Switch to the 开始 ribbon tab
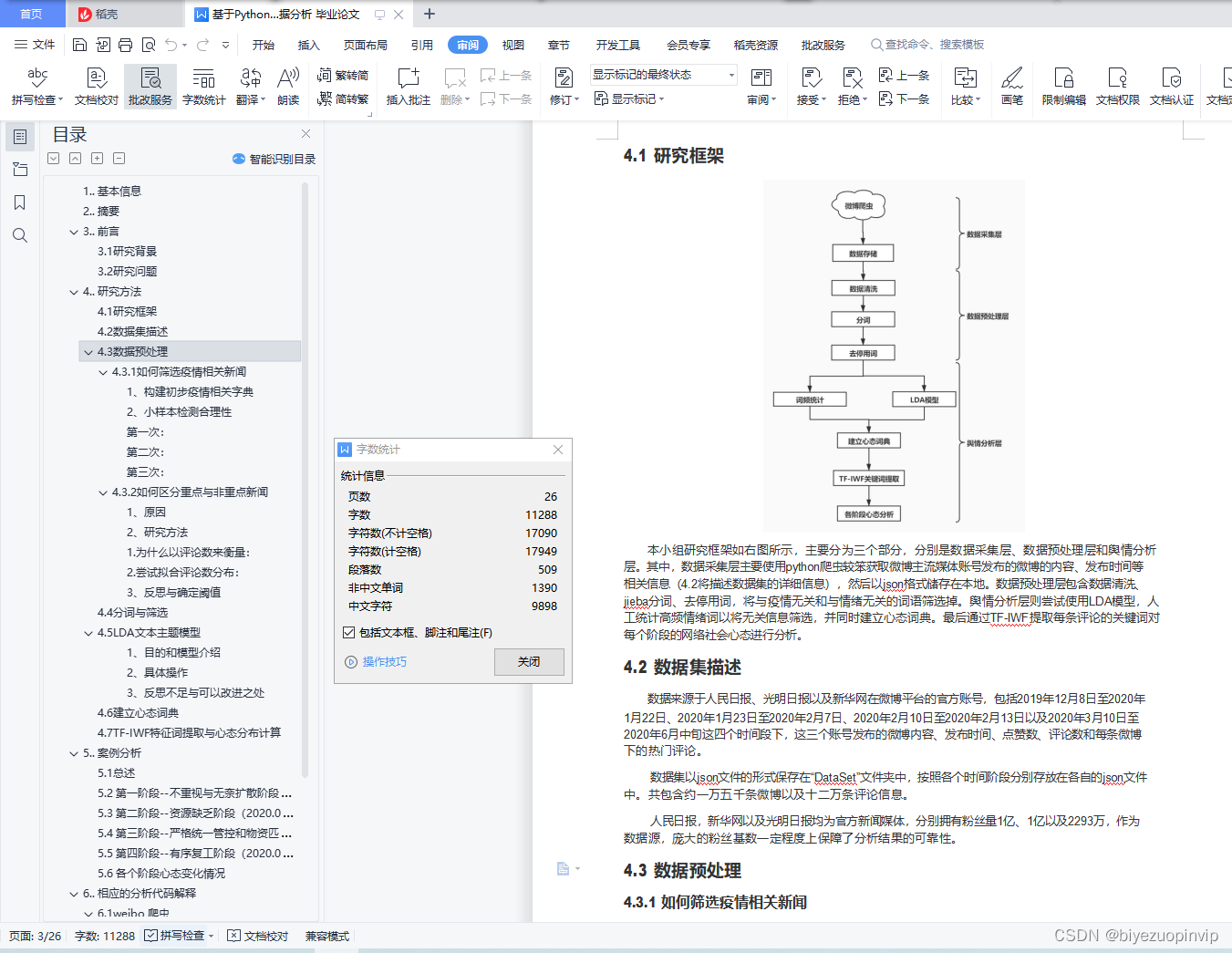 tap(264, 45)
